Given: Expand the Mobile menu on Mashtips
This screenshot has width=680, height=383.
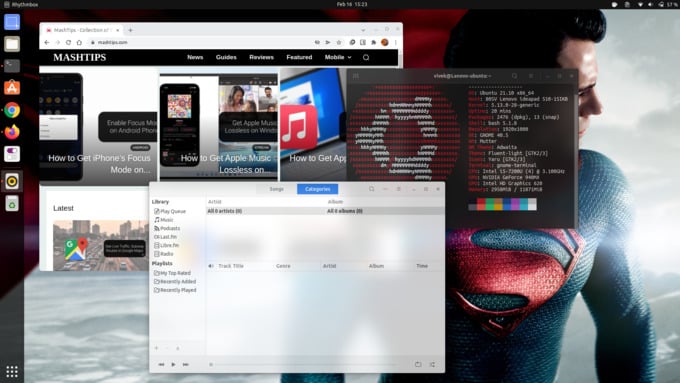Looking at the screenshot, I should (338, 57).
